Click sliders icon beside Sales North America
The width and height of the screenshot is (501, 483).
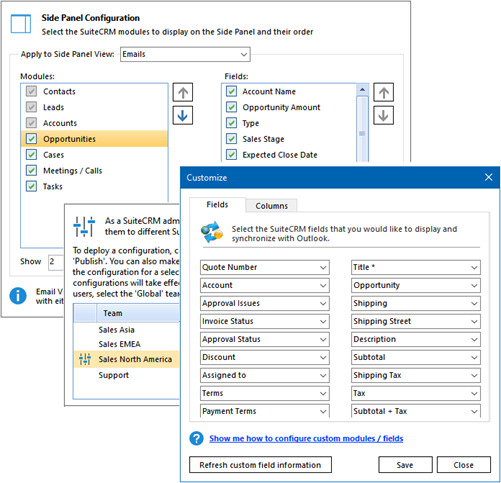click(x=85, y=359)
